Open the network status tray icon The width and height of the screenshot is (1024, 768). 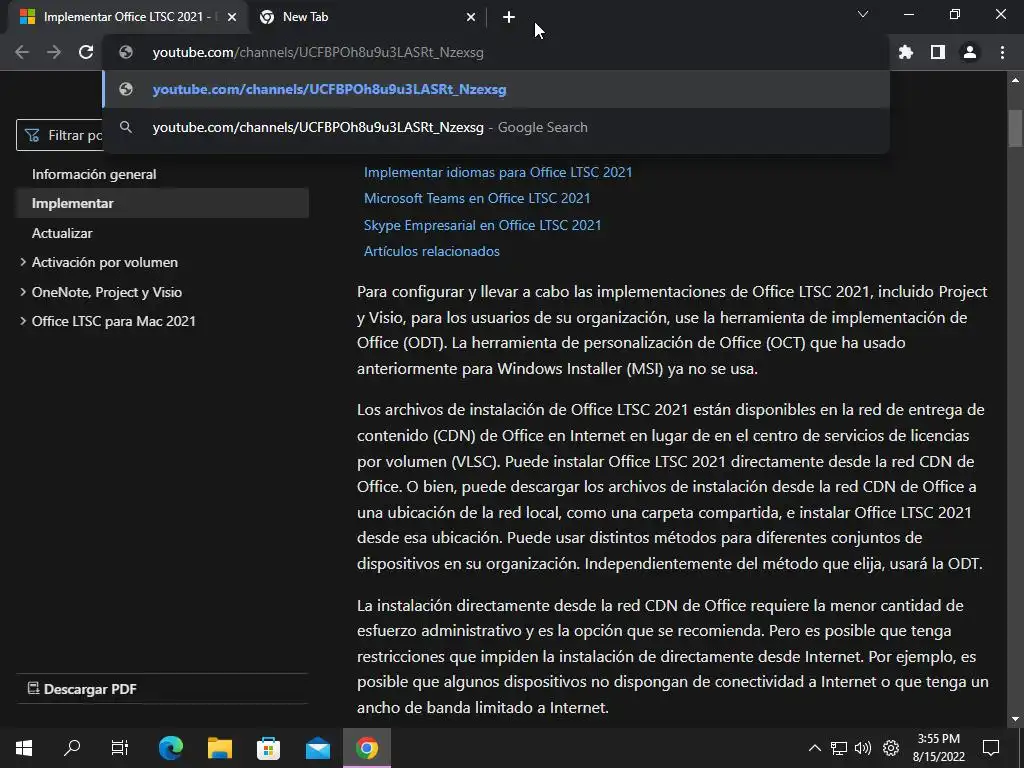click(839, 748)
